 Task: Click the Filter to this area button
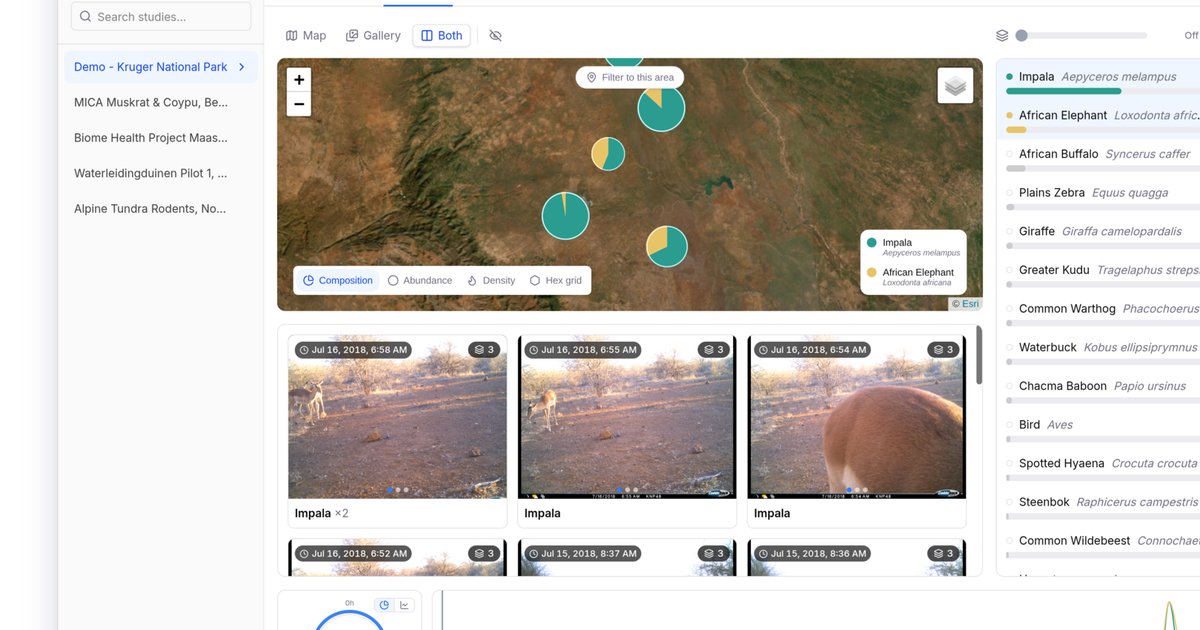click(630, 77)
